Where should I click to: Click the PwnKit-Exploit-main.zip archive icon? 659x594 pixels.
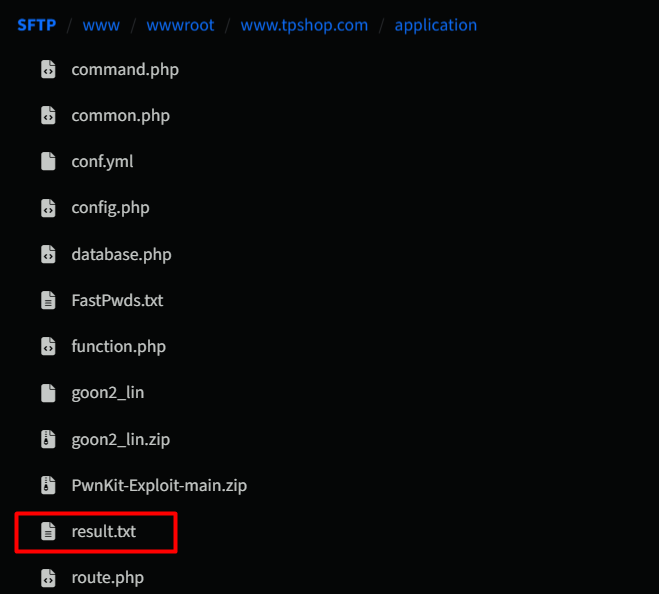pyautogui.click(x=47, y=486)
